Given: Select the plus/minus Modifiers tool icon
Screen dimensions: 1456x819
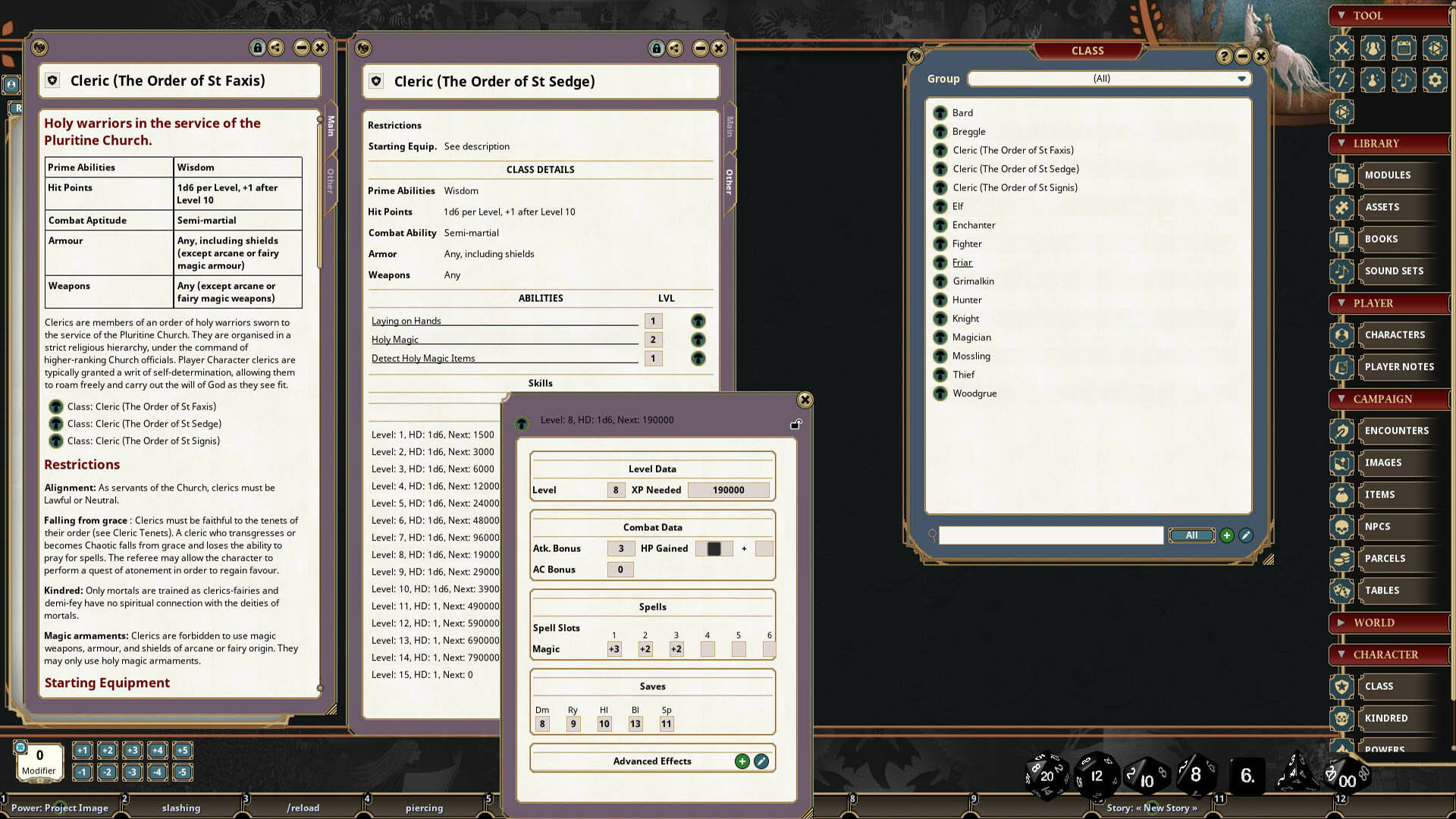Looking at the screenshot, I should click(x=1341, y=79).
